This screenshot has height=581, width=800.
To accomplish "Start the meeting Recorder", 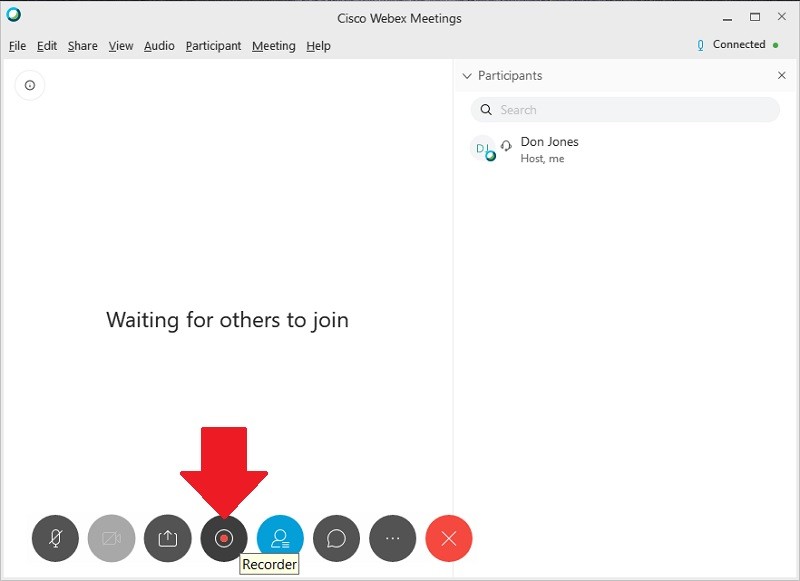I will click(223, 538).
